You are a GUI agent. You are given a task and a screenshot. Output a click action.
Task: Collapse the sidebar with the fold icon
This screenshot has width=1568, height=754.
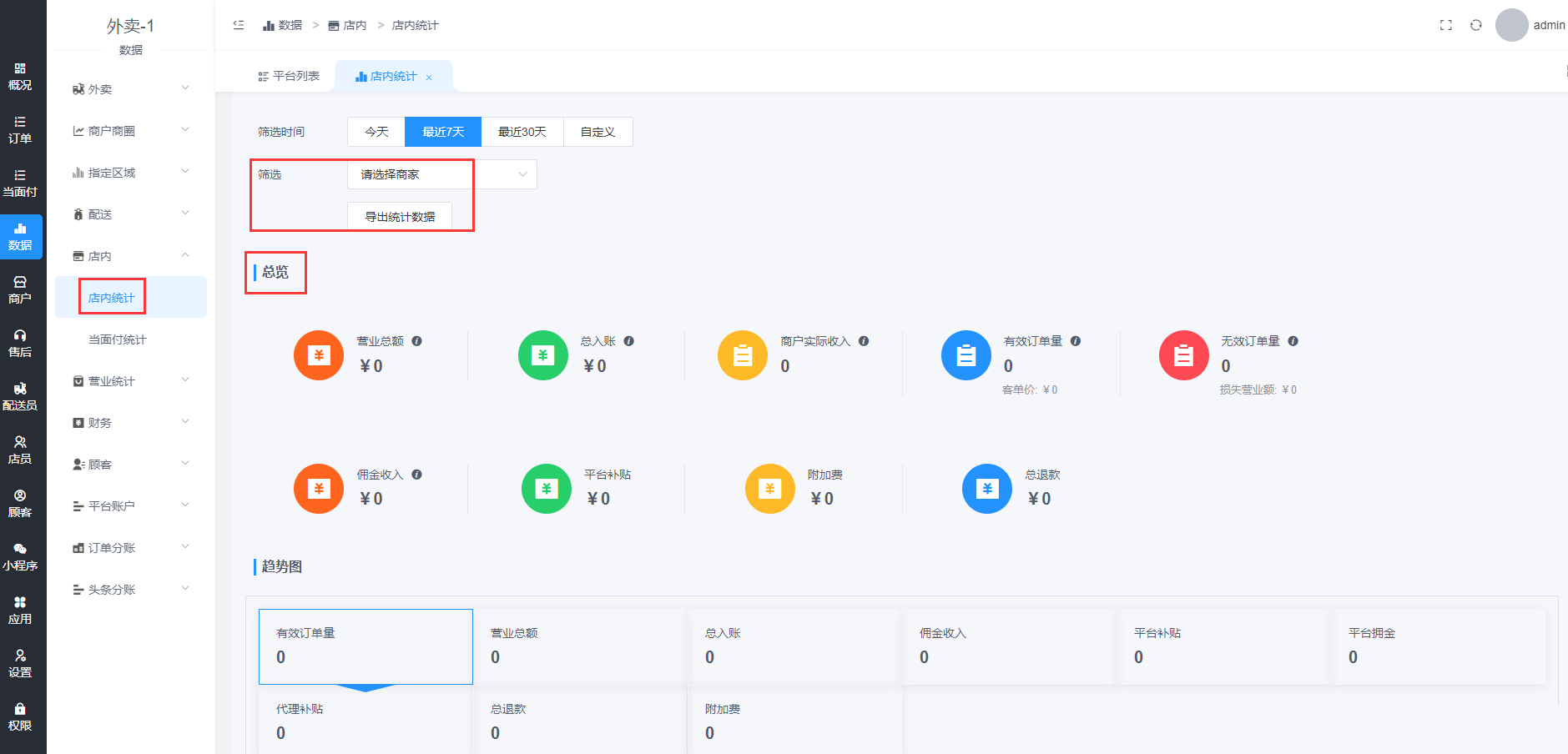(239, 25)
